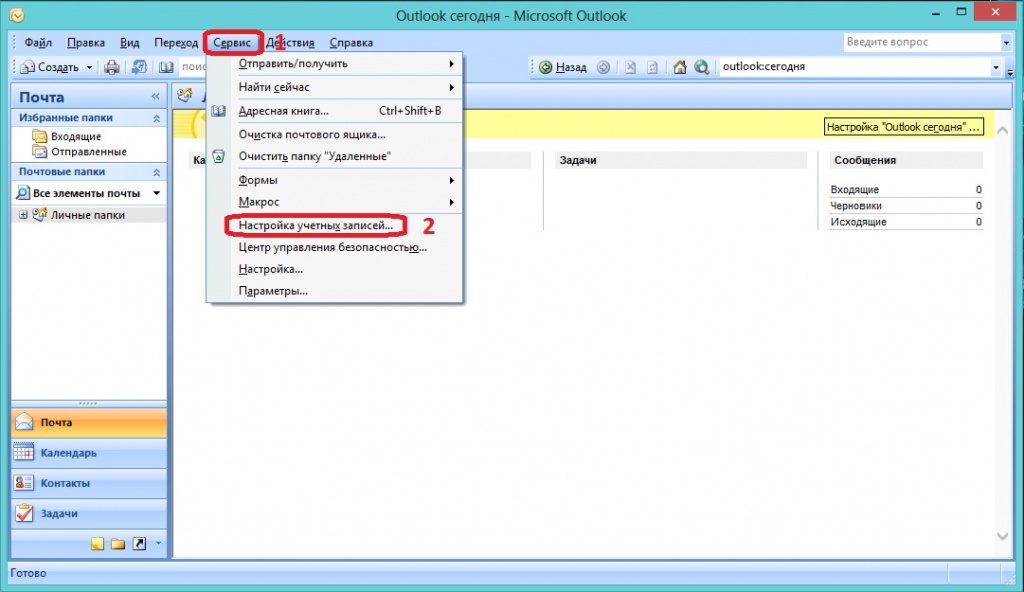This screenshot has width=1024, height=592.
Task: Open the Введите вопрос dropdown arrow
Action: (x=1006, y=42)
